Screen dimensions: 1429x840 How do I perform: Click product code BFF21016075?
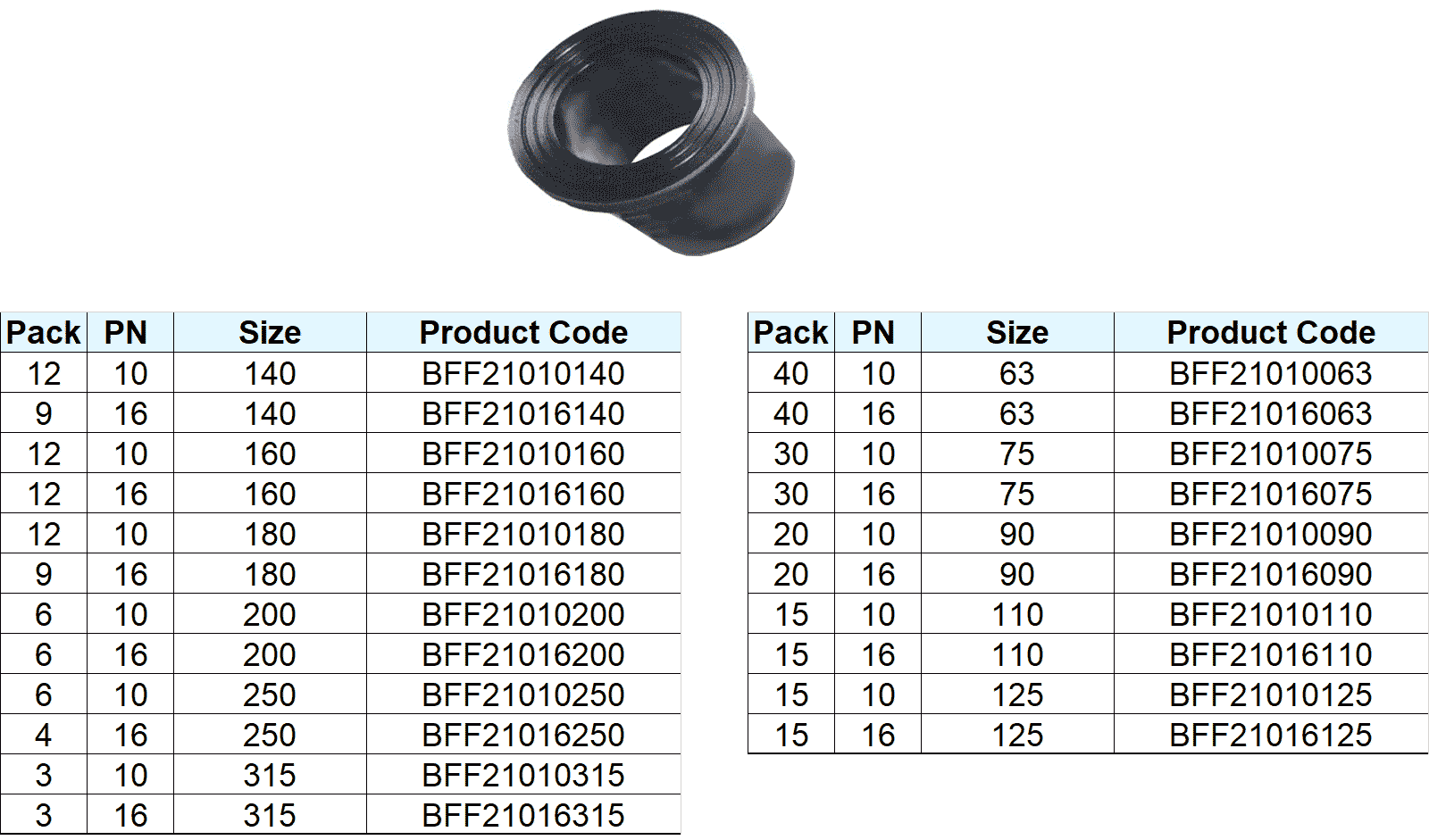[x=1270, y=494]
